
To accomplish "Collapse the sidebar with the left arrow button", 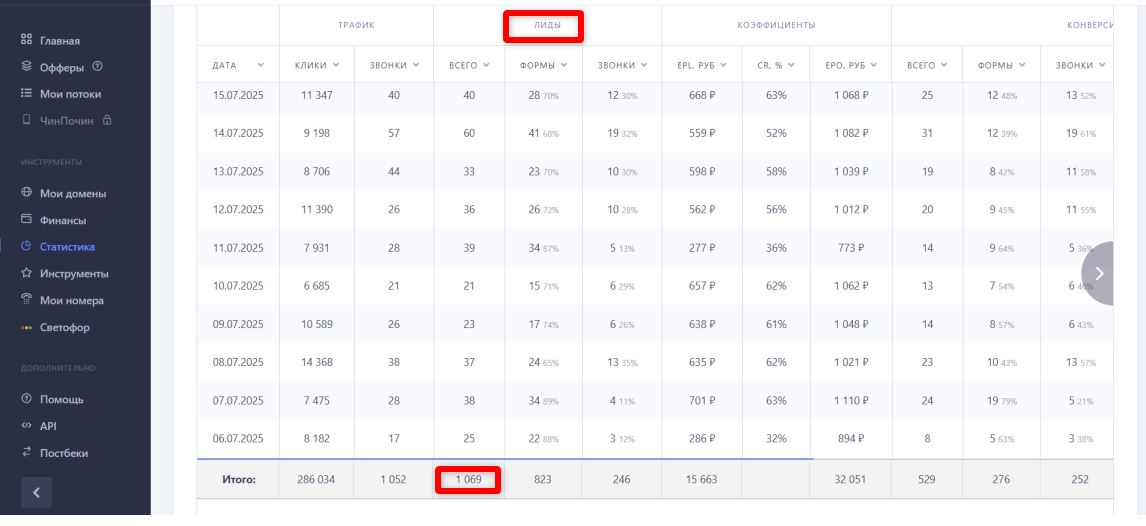I will [x=36, y=492].
